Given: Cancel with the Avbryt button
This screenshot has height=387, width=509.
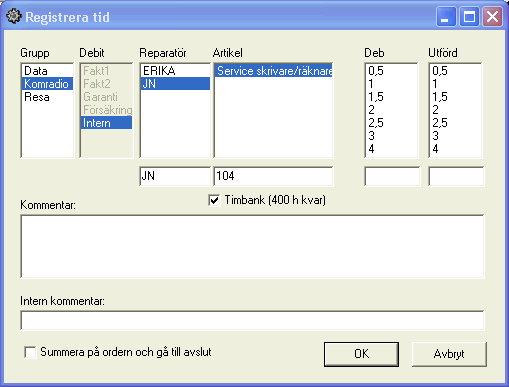Looking at the screenshot, I should tap(449, 354).
